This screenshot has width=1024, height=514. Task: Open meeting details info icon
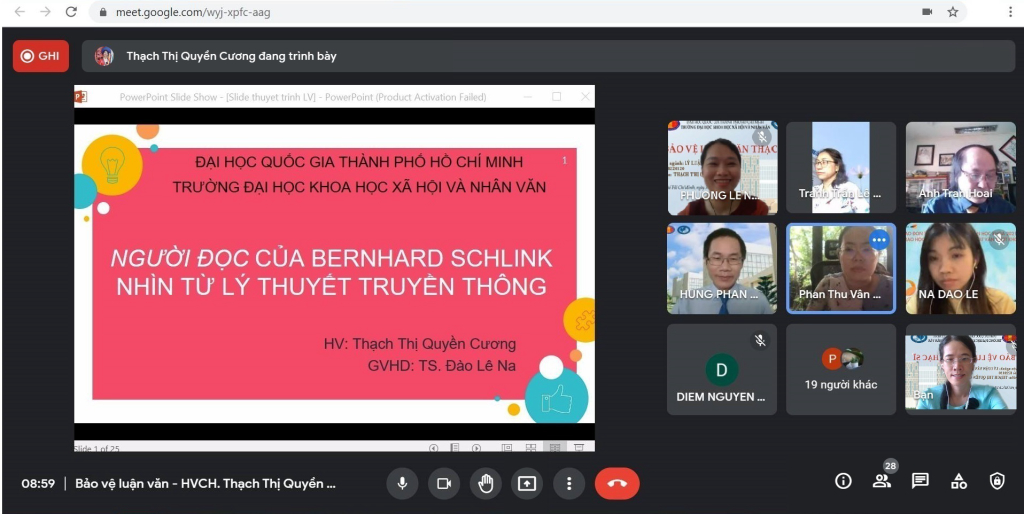point(843,481)
